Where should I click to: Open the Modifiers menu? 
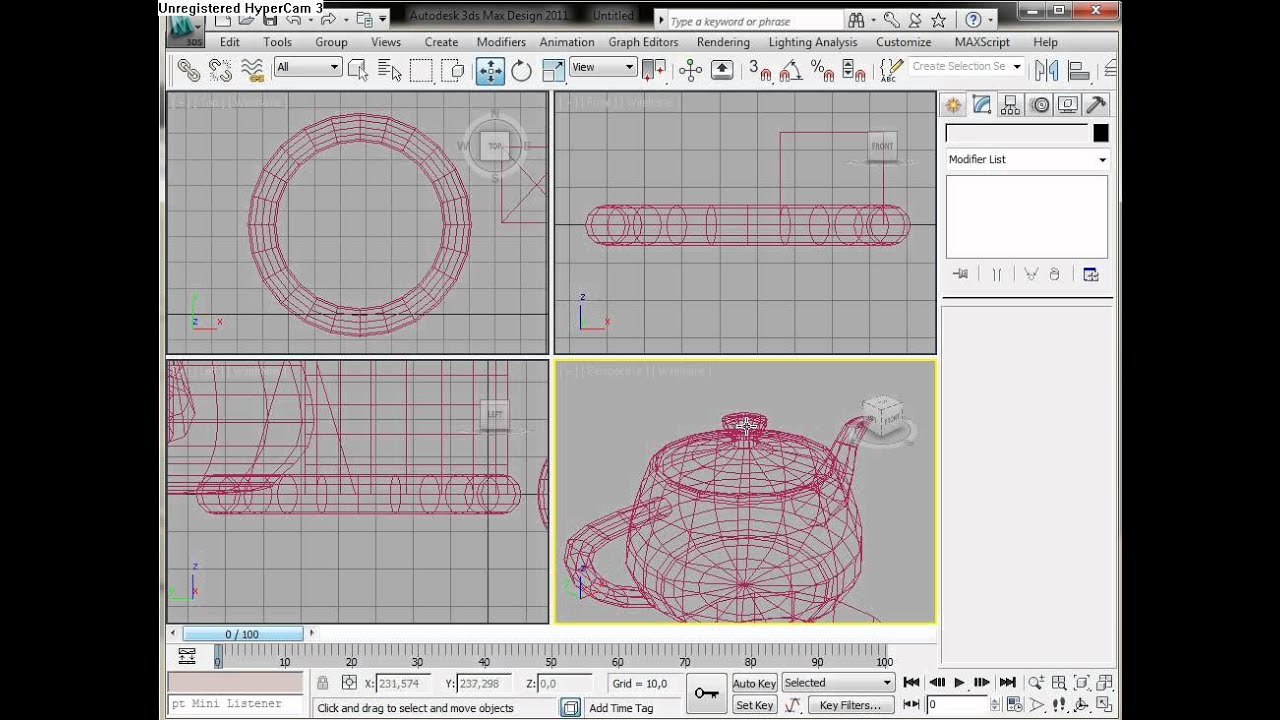pyautogui.click(x=501, y=42)
